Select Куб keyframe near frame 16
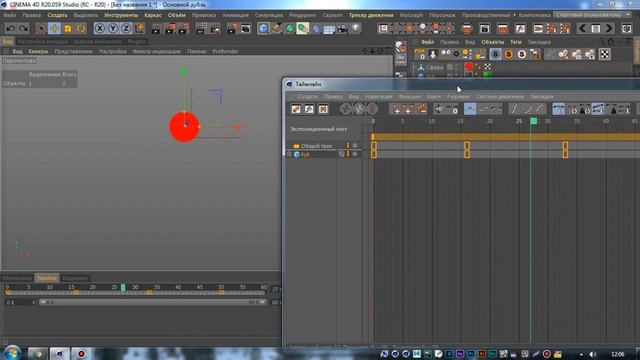 467,154
